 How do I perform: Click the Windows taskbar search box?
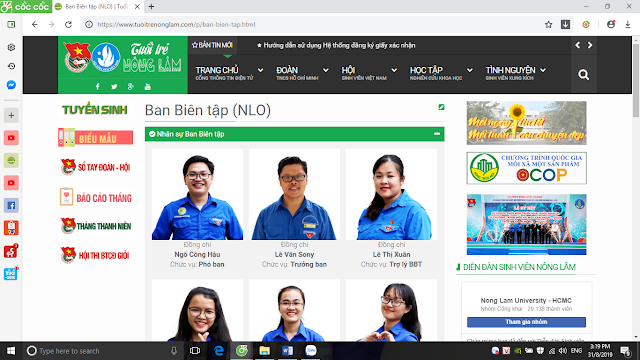(x=102, y=351)
